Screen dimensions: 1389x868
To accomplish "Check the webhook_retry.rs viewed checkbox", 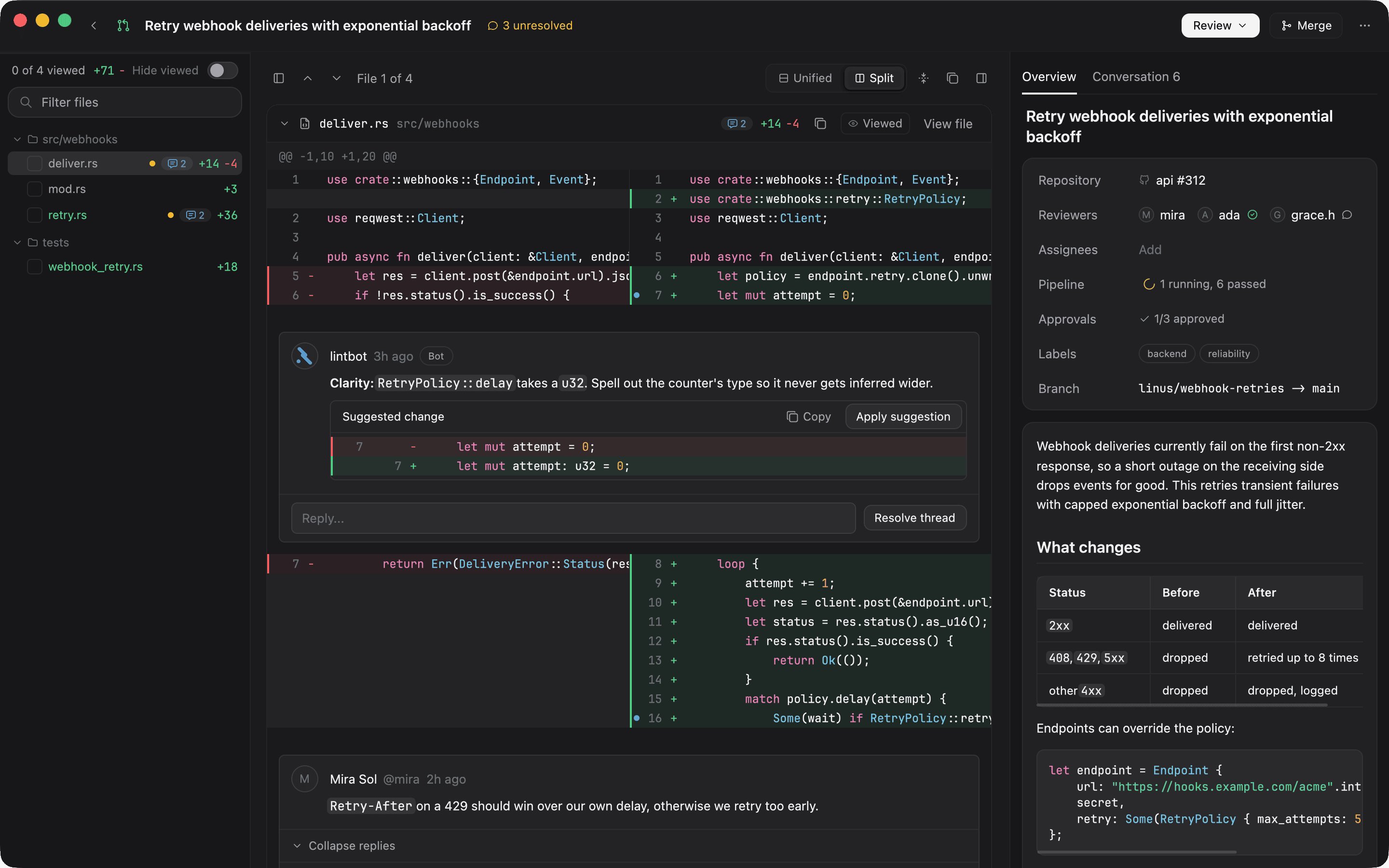I will pos(34,266).
